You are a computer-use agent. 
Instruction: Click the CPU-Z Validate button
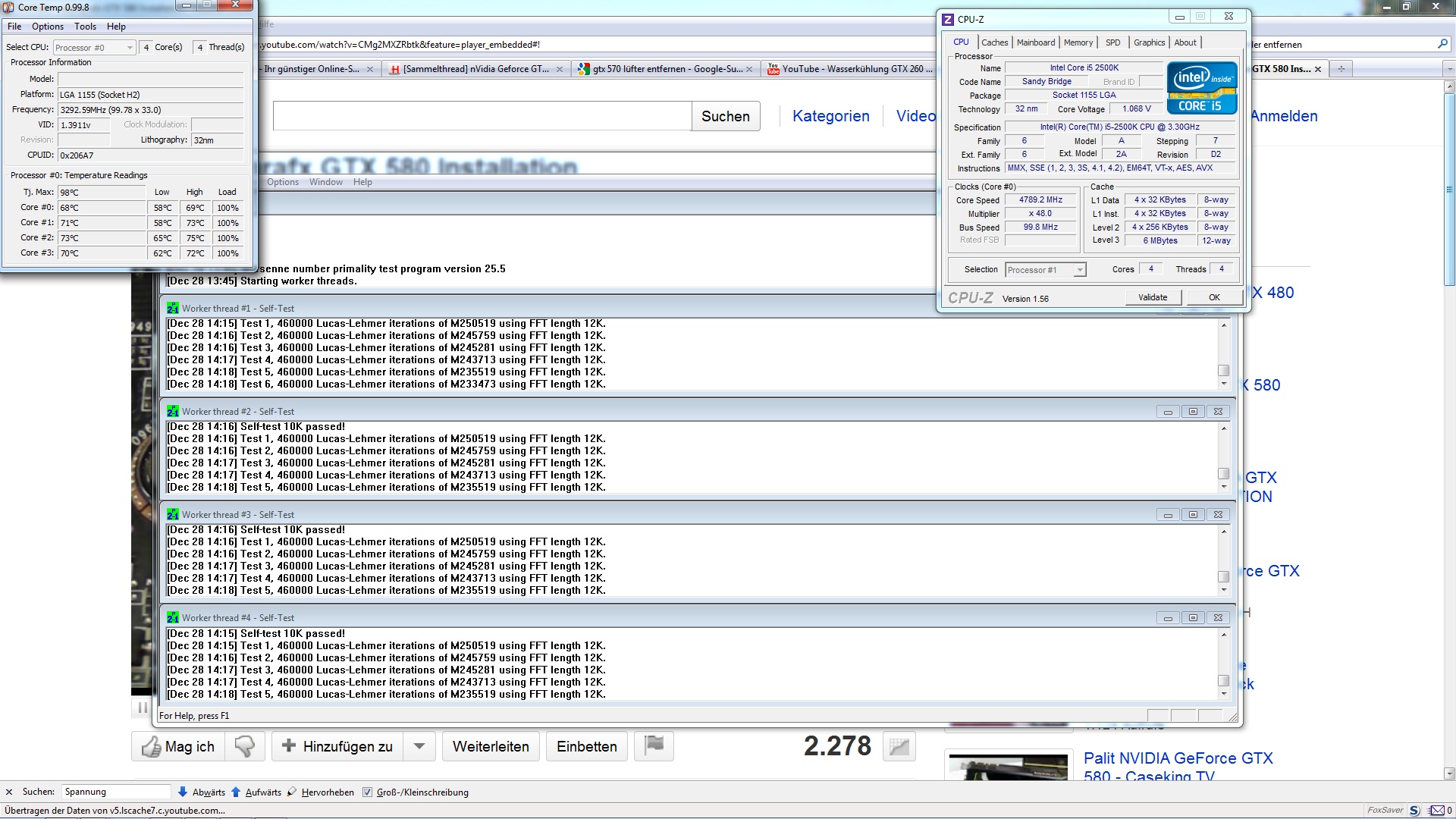coord(1153,297)
